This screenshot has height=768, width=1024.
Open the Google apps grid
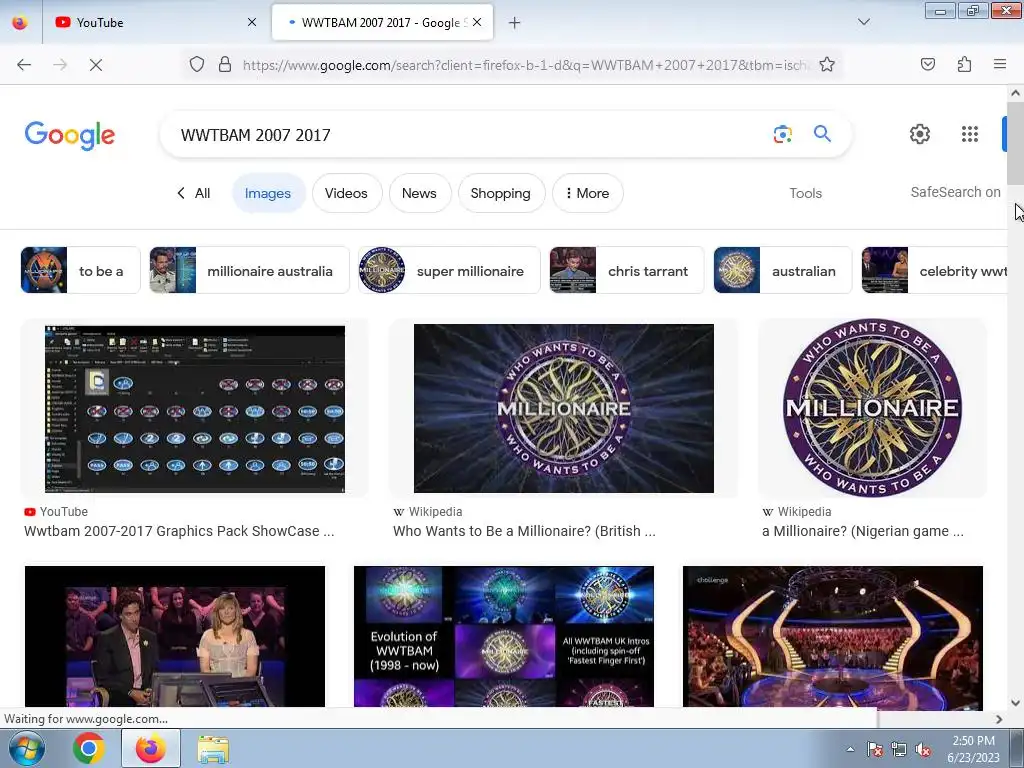point(970,134)
